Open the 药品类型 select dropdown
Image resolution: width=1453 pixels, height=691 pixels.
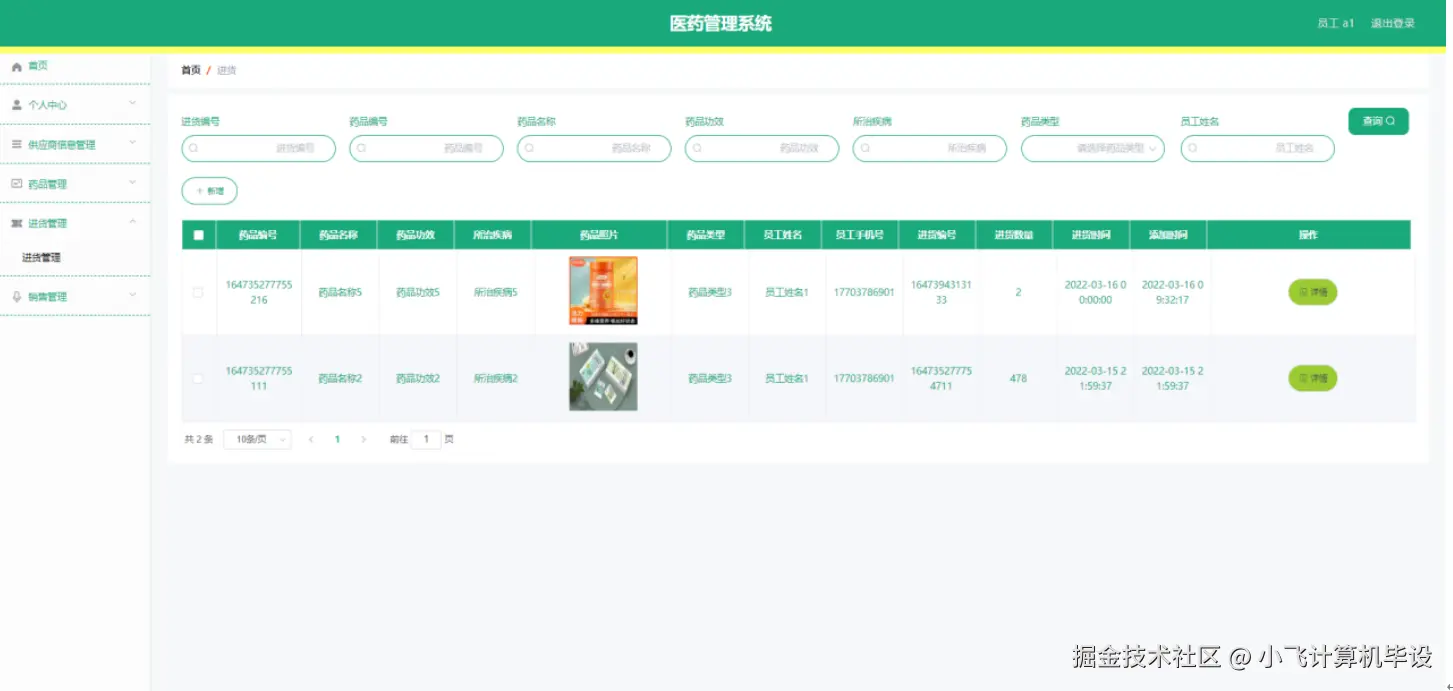(x=1092, y=148)
